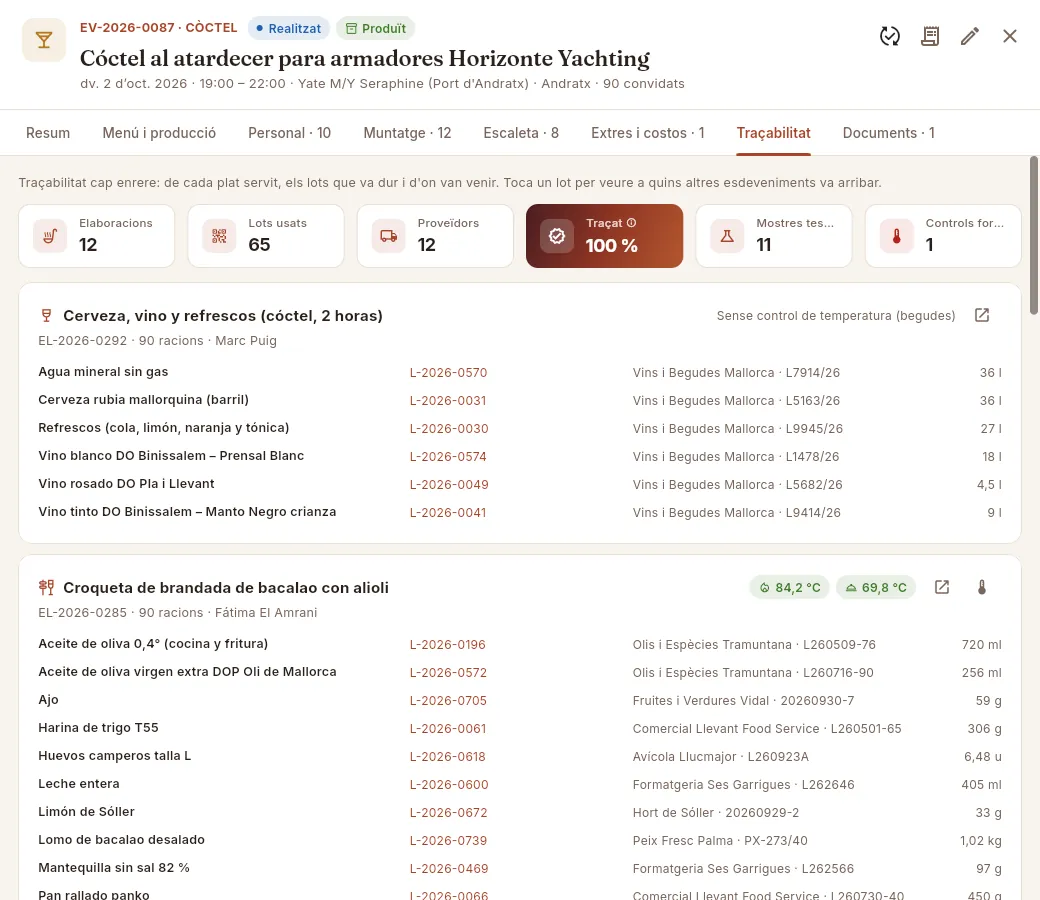Open the event order sheet icon
This screenshot has height=900, width=1040.
tap(930, 36)
